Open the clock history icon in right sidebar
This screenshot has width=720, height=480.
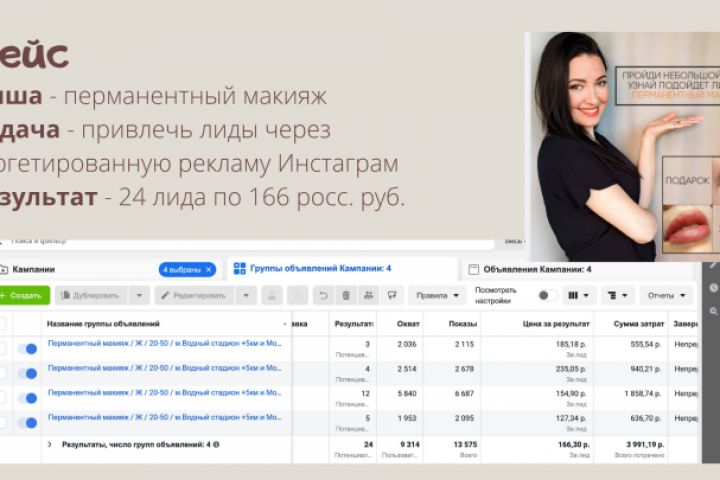(713, 288)
